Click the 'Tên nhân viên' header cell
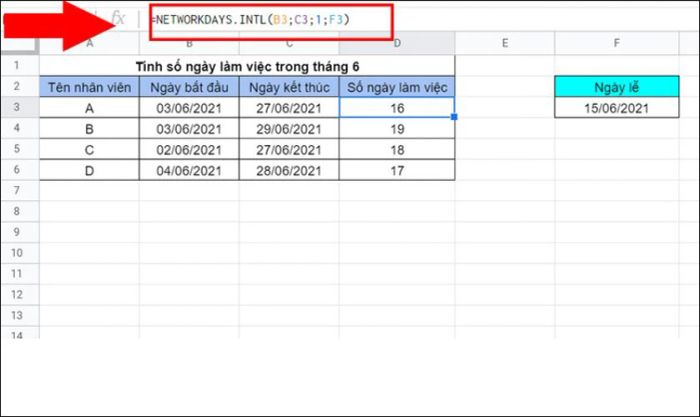The image size is (700, 417). [x=89, y=87]
